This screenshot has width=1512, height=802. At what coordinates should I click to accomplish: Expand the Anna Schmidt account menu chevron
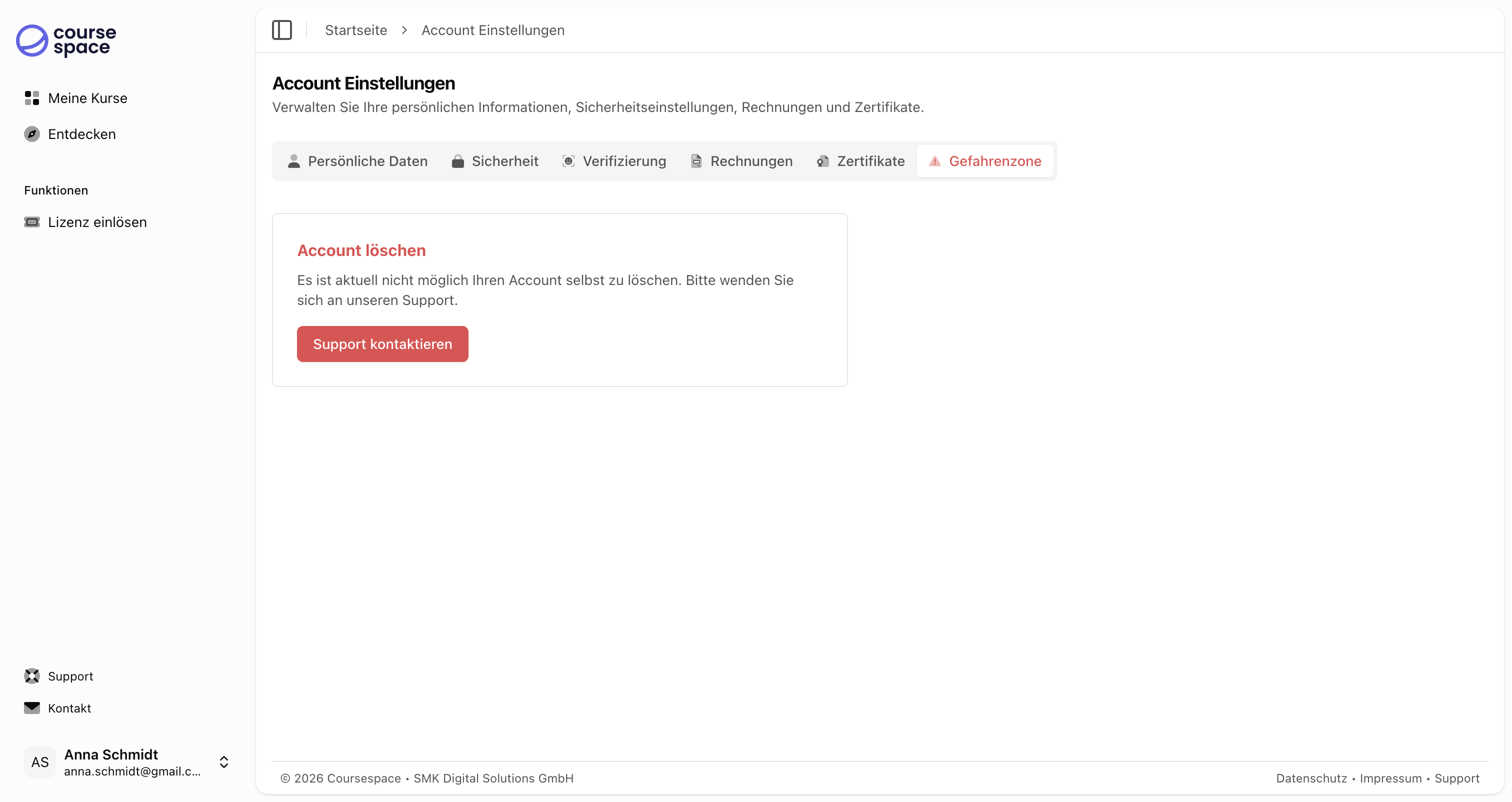(223, 761)
